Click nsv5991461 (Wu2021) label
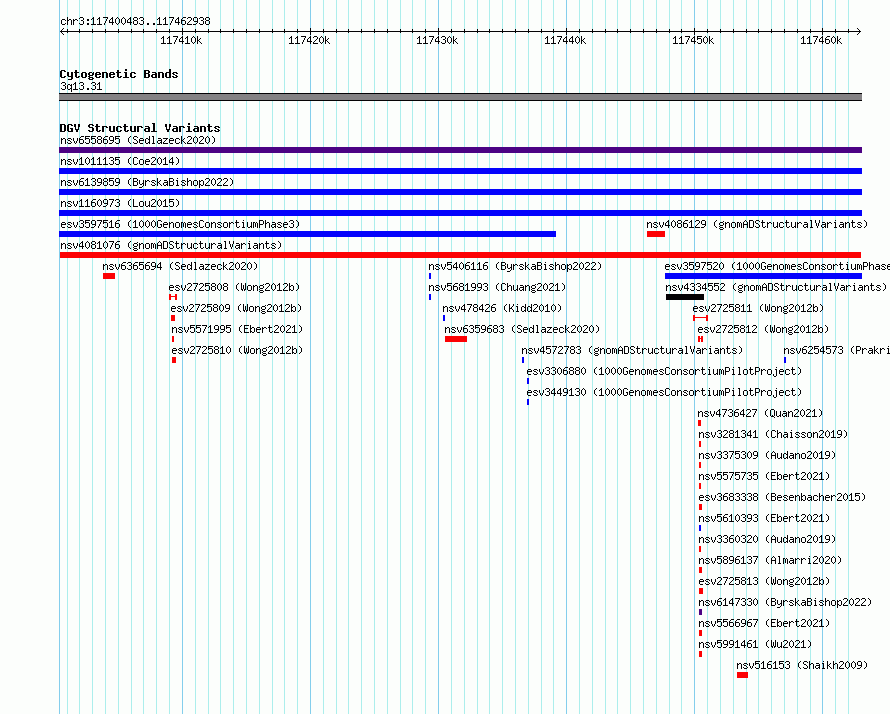The image size is (890, 714). click(x=755, y=644)
